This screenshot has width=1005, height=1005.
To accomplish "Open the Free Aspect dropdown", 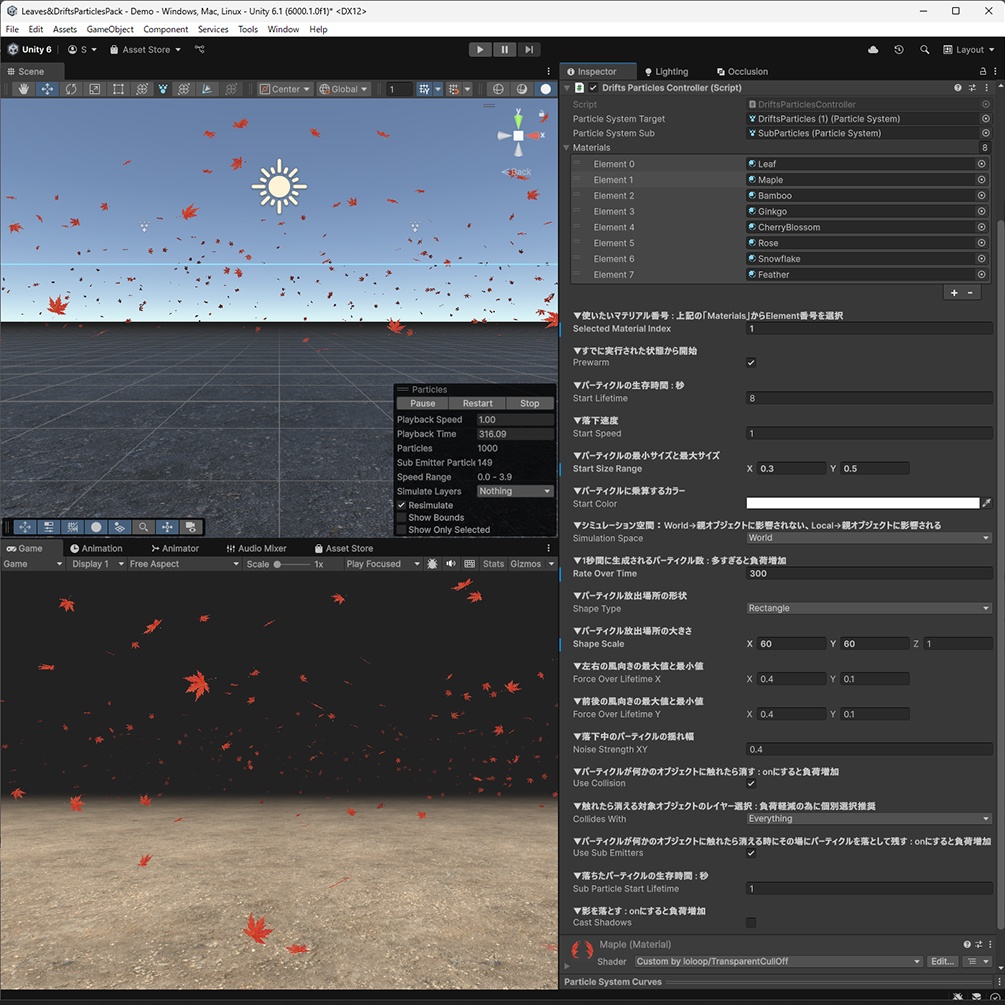I will 184,564.
